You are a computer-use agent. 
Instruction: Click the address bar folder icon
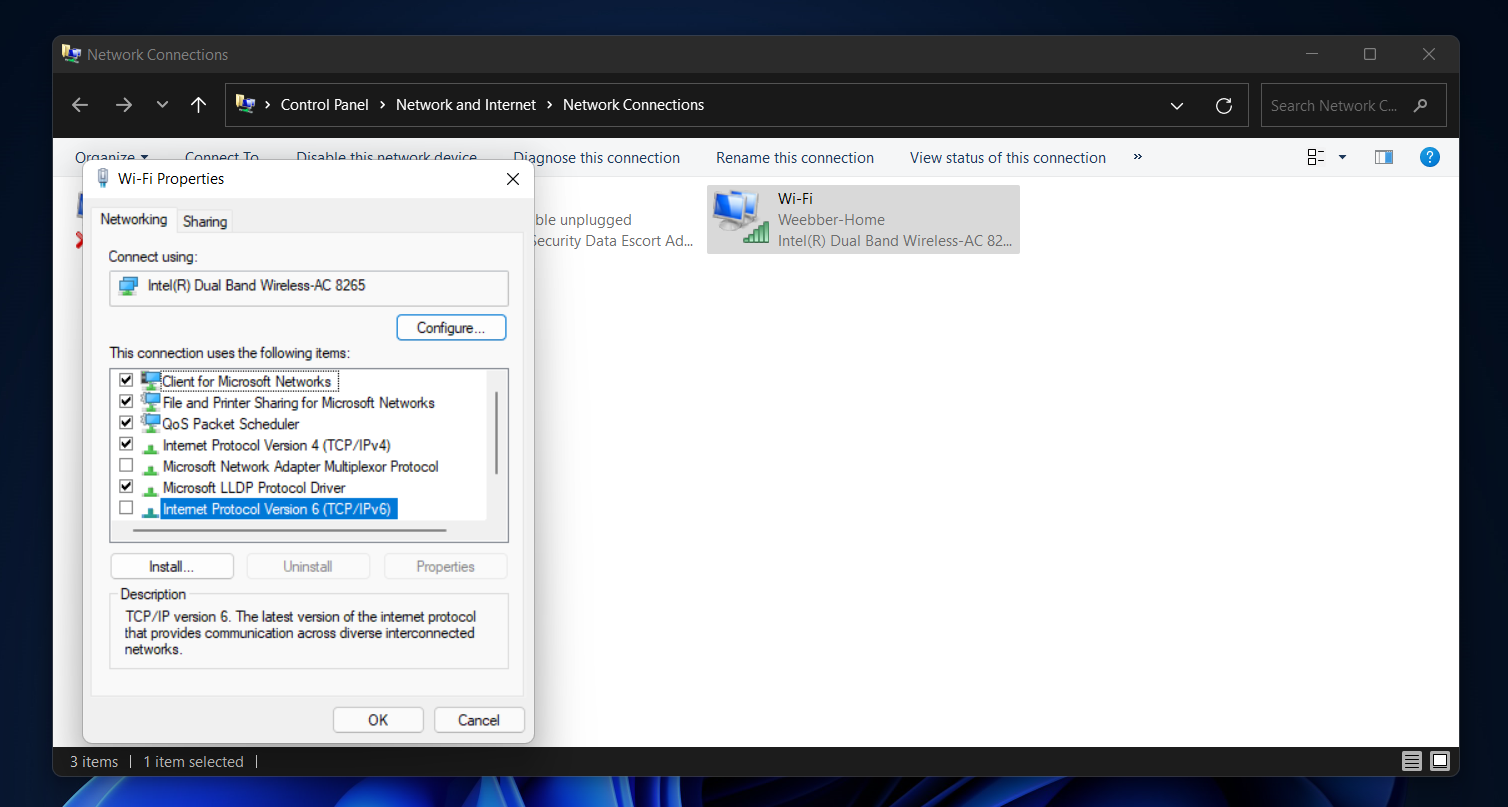pyautogui.click(x=245, y=104)
